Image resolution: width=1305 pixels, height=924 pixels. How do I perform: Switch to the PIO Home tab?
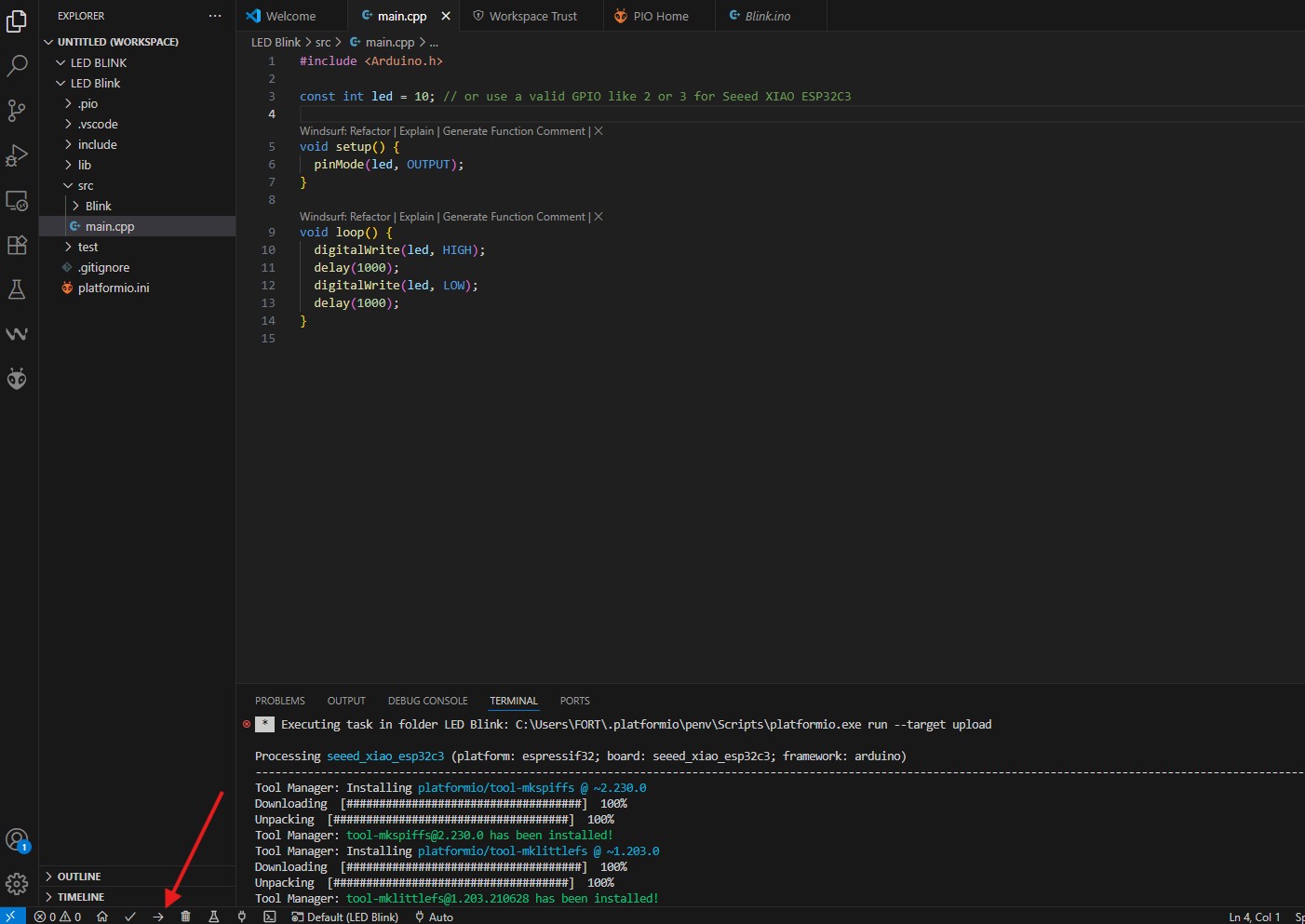tap(661, 16)
